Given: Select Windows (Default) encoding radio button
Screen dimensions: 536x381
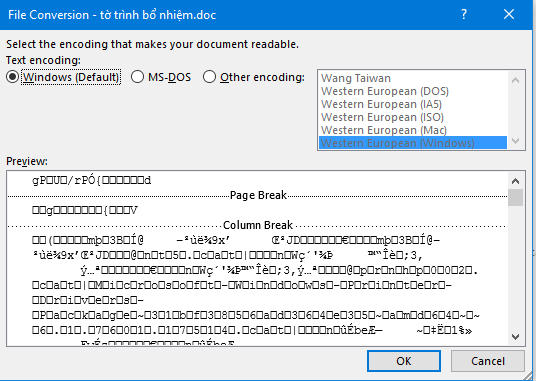Looking at the screenshot, I should coord(13,77).
